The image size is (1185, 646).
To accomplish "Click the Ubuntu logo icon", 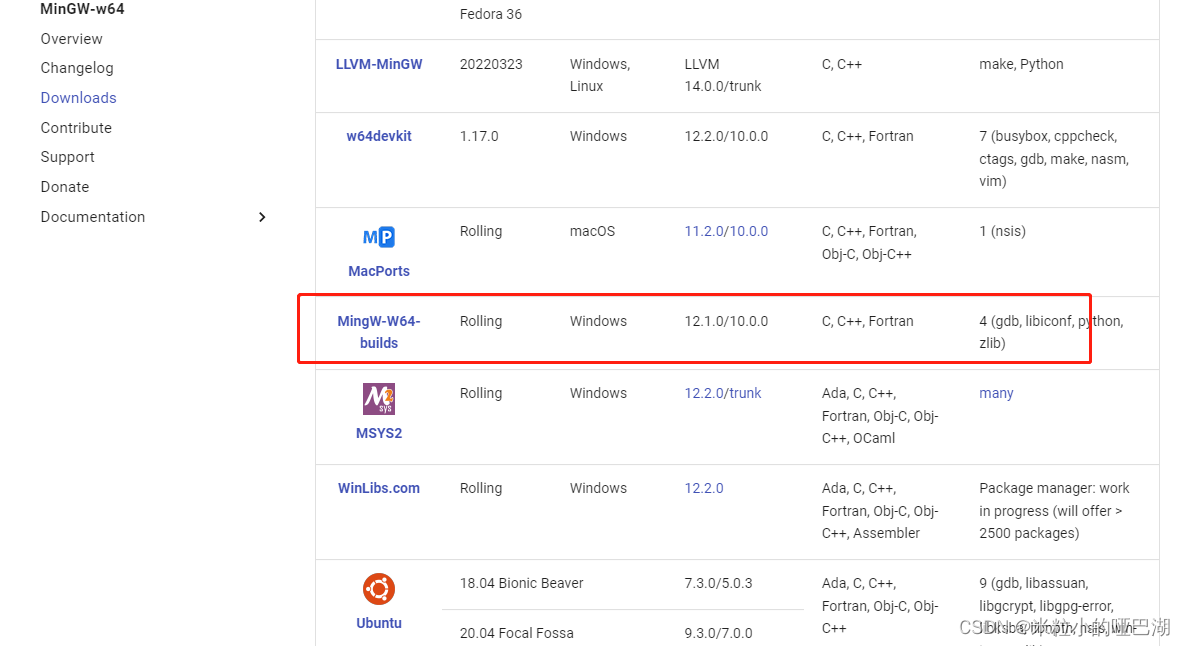I will click(x=379, y=589).
